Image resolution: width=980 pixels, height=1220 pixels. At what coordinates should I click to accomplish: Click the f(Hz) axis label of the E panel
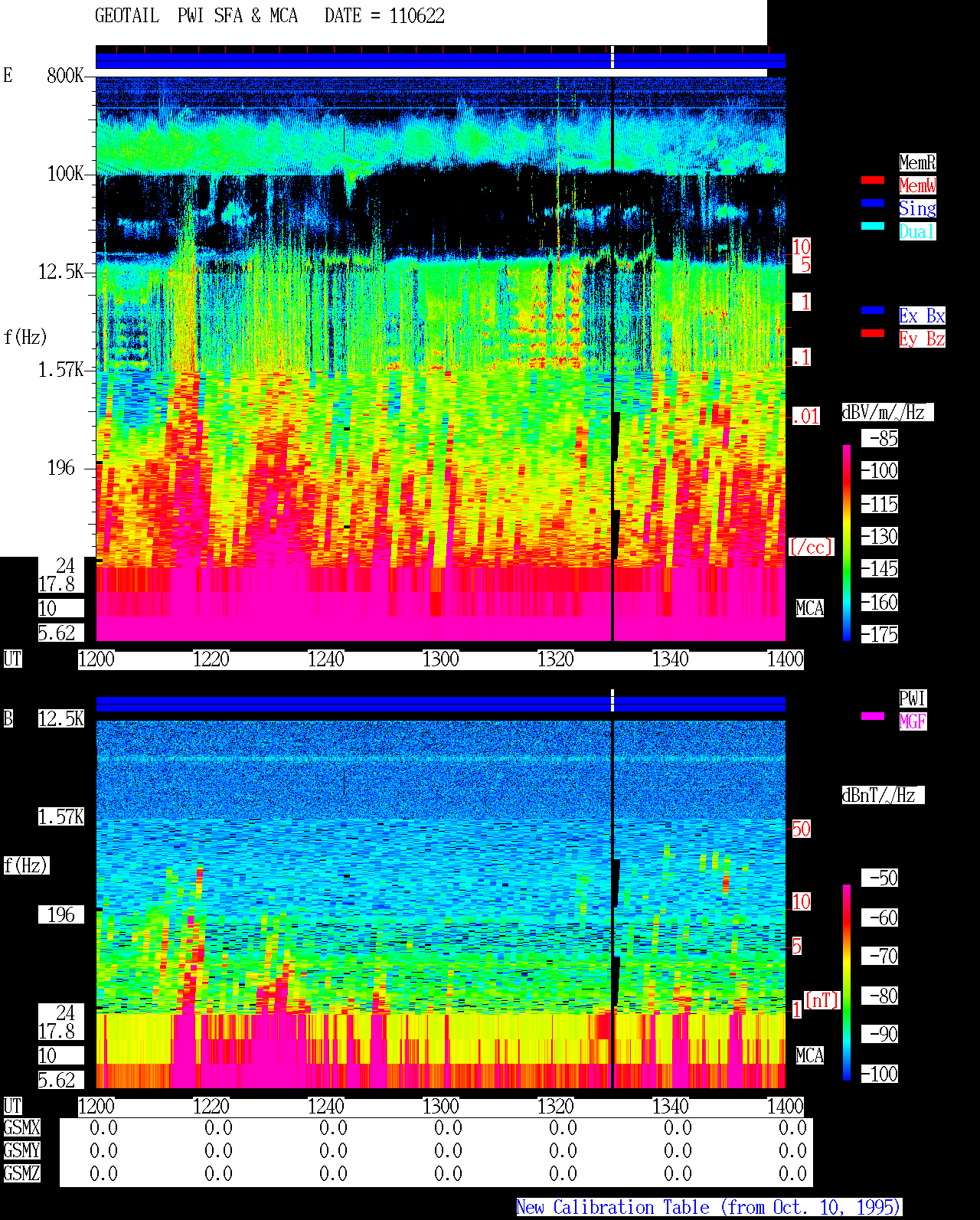pos(25,337)
